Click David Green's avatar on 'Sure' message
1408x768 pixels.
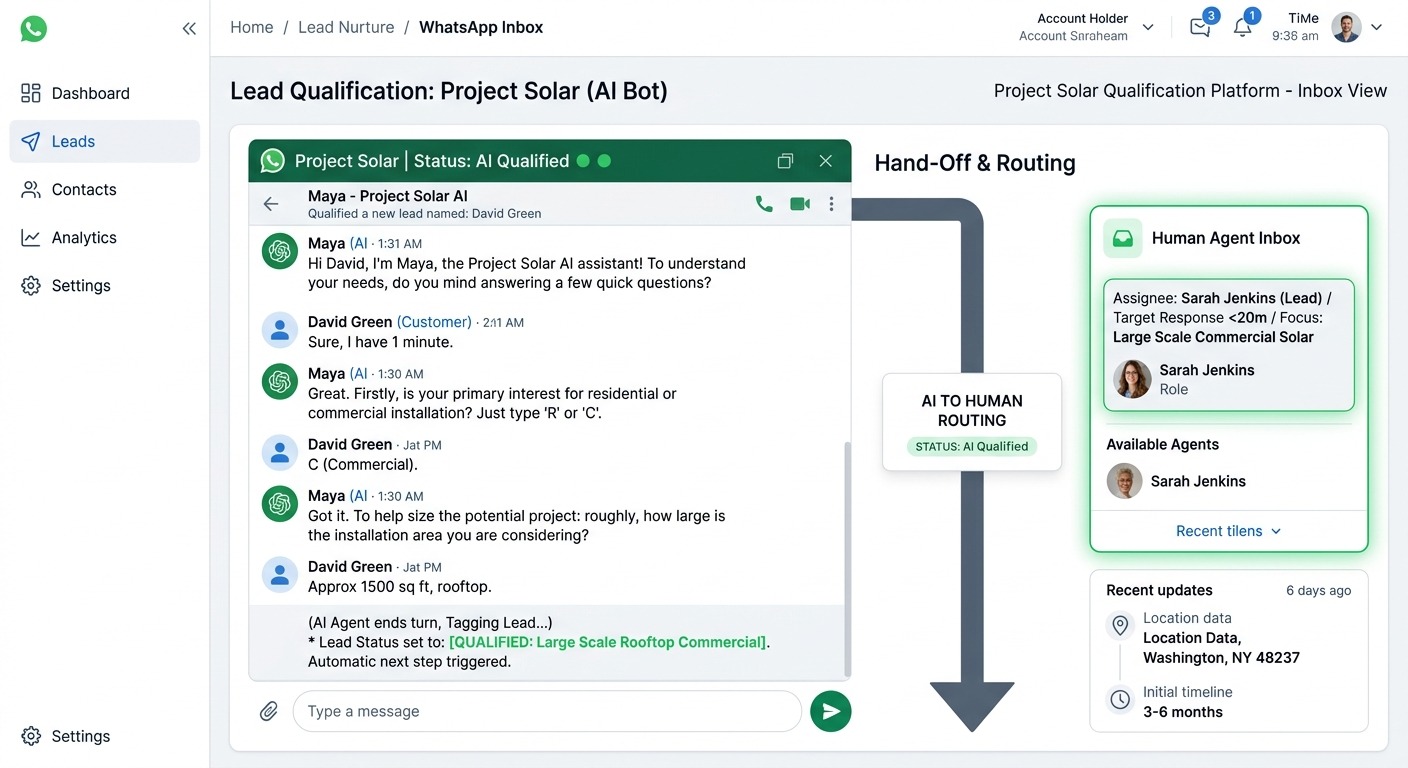pyautogui.click(x=280, y=329)
